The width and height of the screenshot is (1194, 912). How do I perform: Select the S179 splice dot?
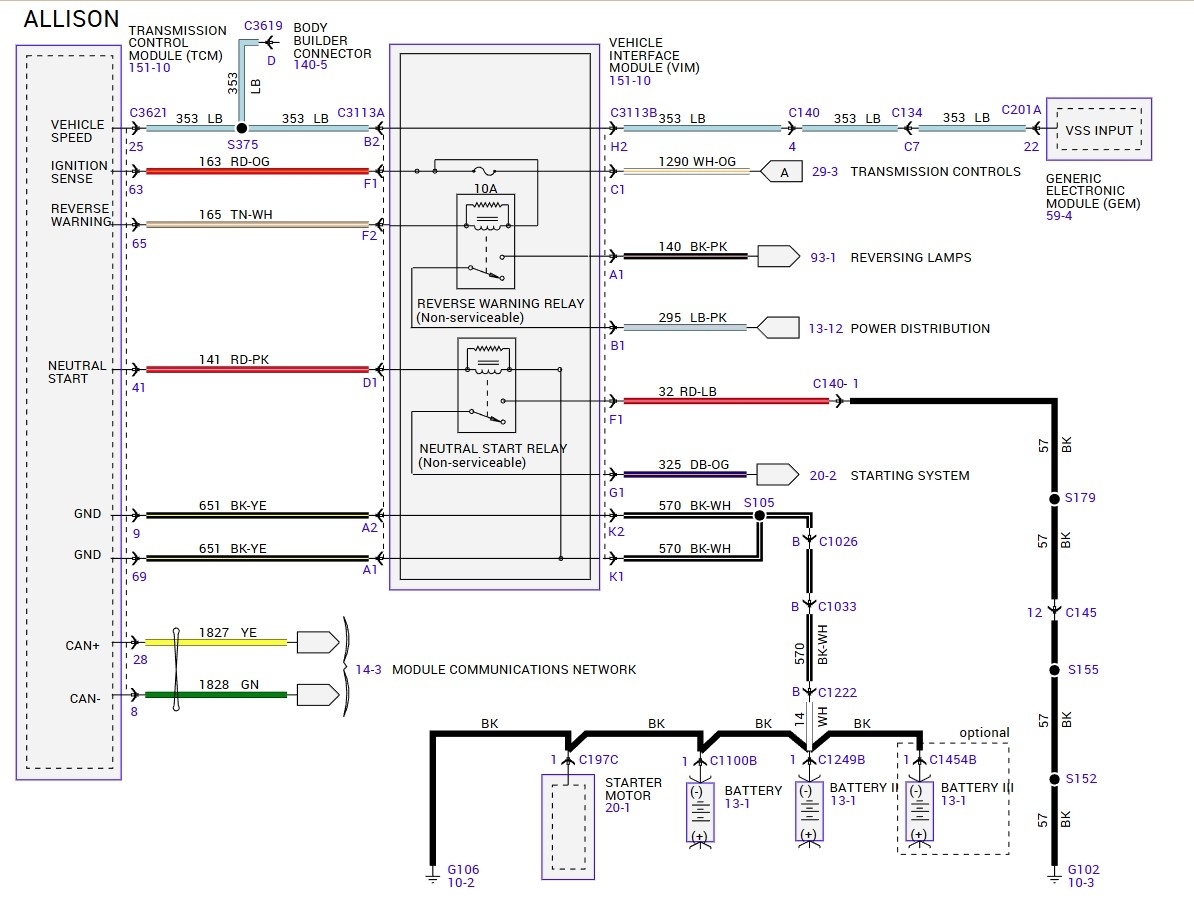coord(1055,499)
